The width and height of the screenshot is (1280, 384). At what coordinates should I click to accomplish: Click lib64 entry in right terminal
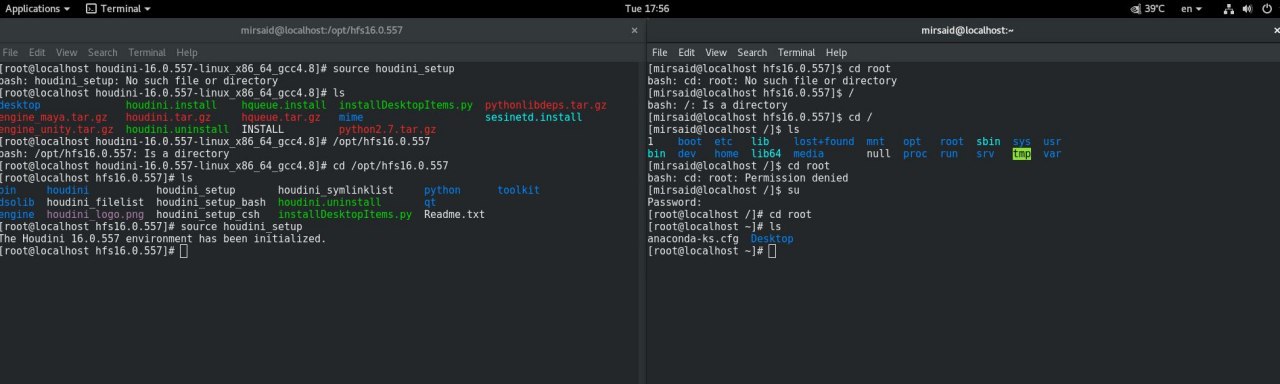point(766,154)
